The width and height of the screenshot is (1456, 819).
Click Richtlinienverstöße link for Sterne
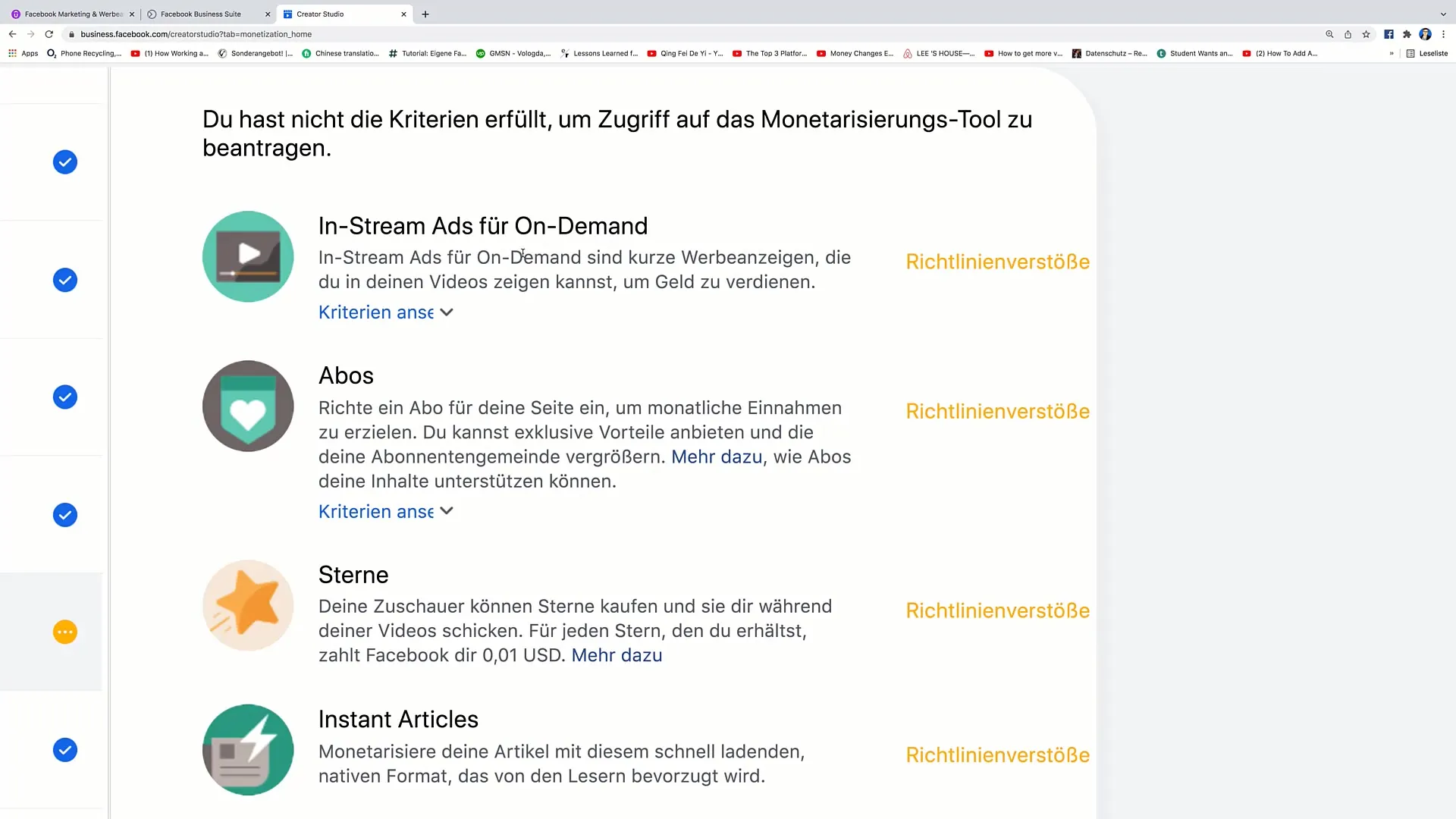[998, 611]
